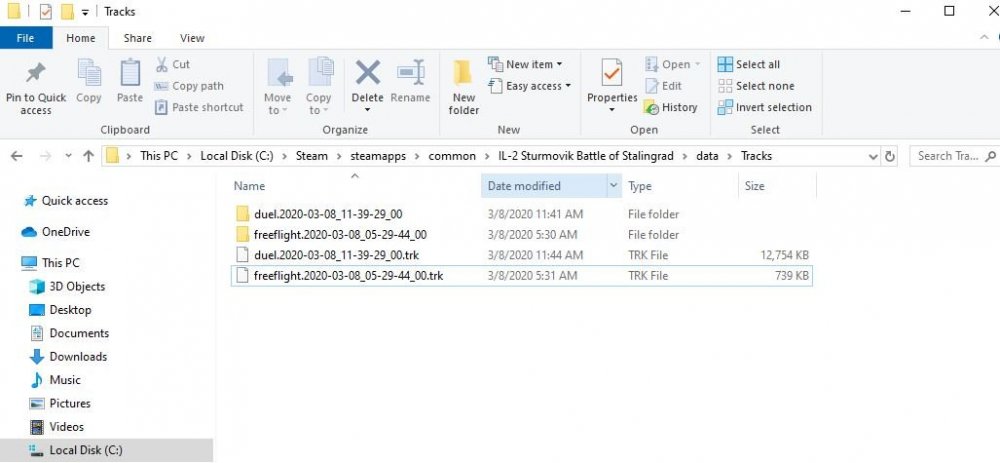Viewport: 1000px width, 463px height.
Task: Select Local Disk (C:) in navigation pane
Action: pyautogui.click(x=107, y=450)
